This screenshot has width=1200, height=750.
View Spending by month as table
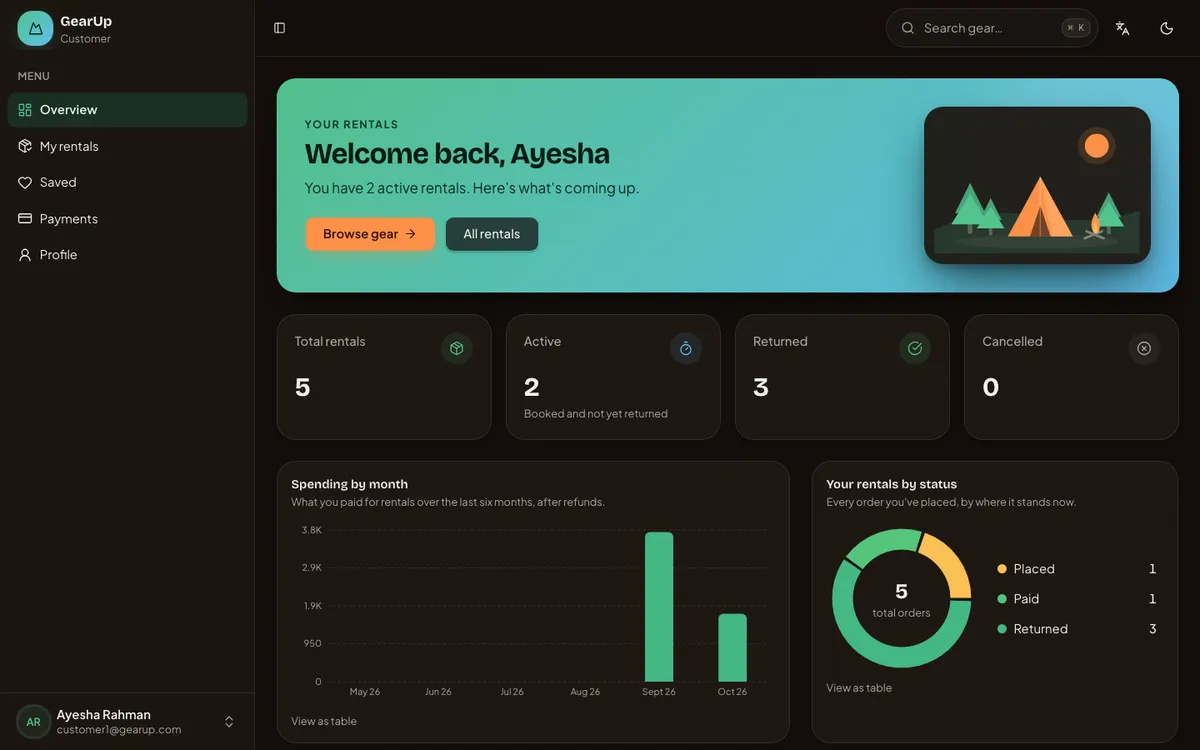point(324,721)
